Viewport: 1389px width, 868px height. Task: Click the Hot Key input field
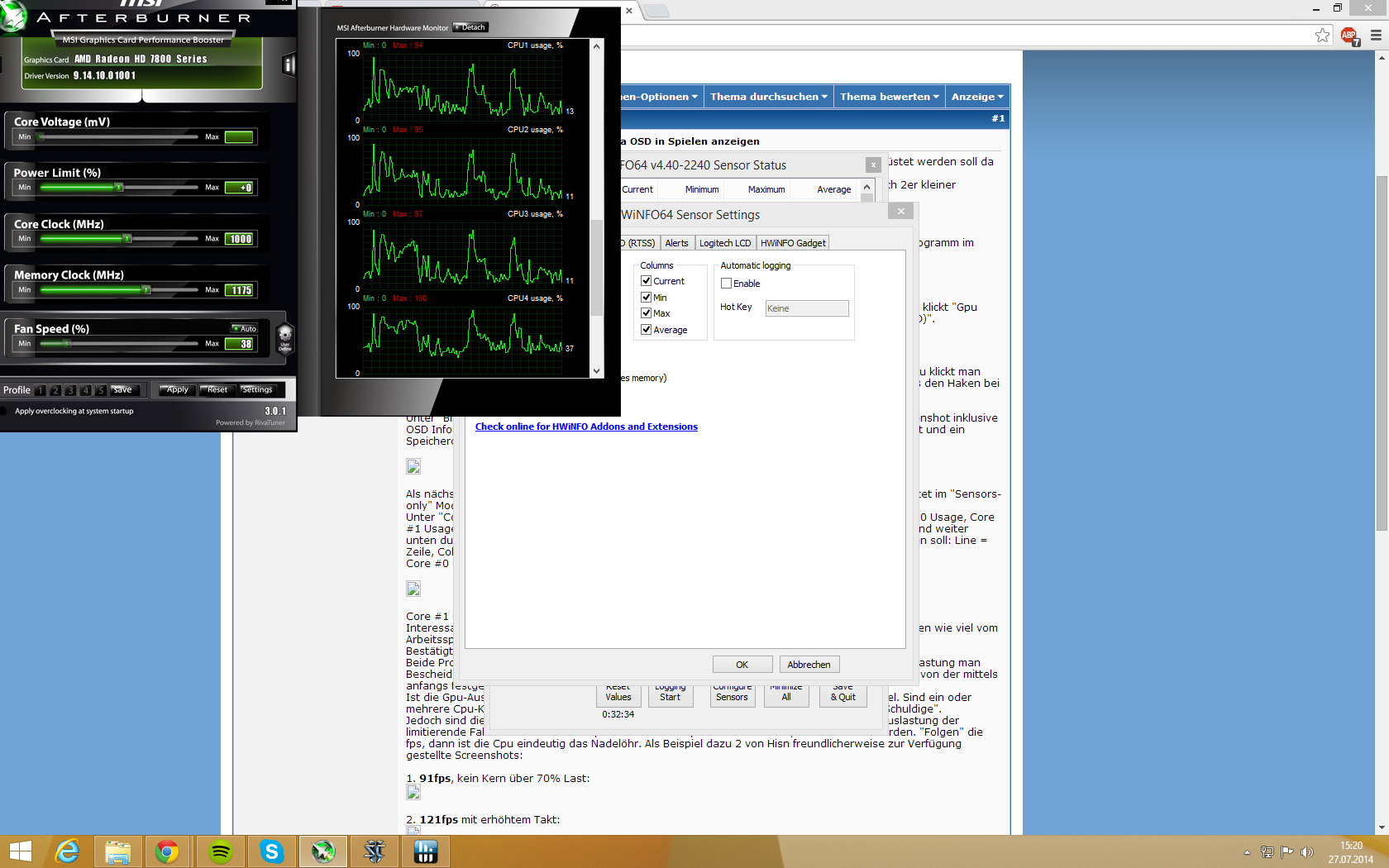click(x=806, y=308)
